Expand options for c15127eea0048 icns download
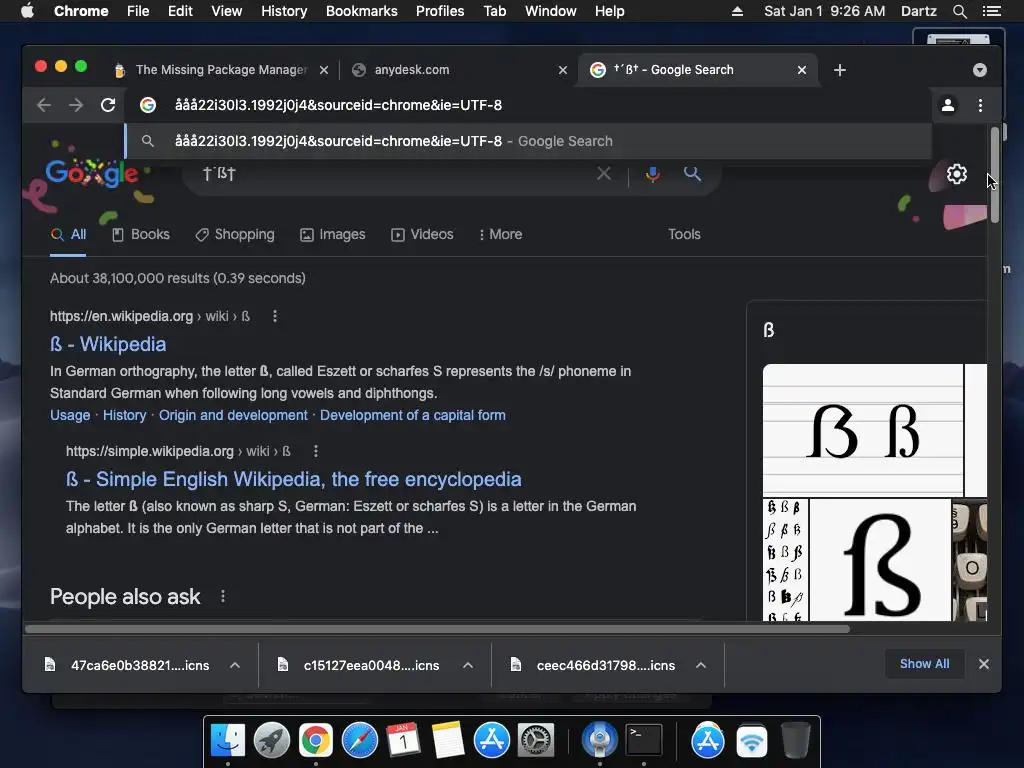 pyautogui.click(x=468, y=665)
